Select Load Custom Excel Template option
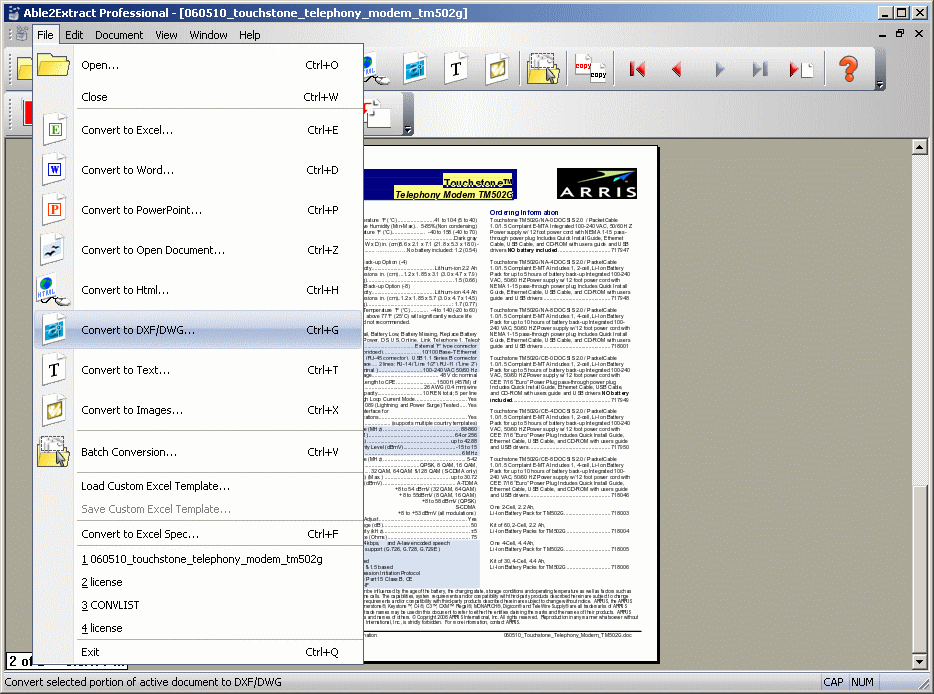This screenshot has width=934, height=694. 155,486
